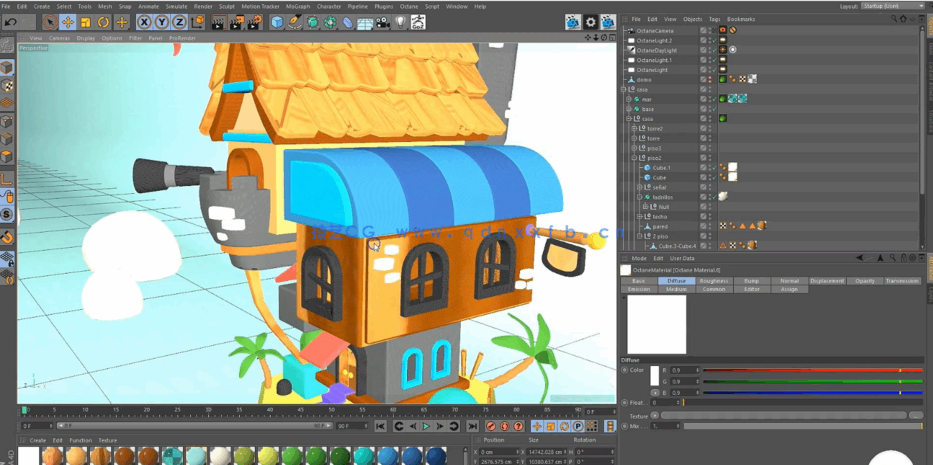The width and height of the screenshot is (933, 465).
Task: Expand the mar object
Action: tap(629, 99)
